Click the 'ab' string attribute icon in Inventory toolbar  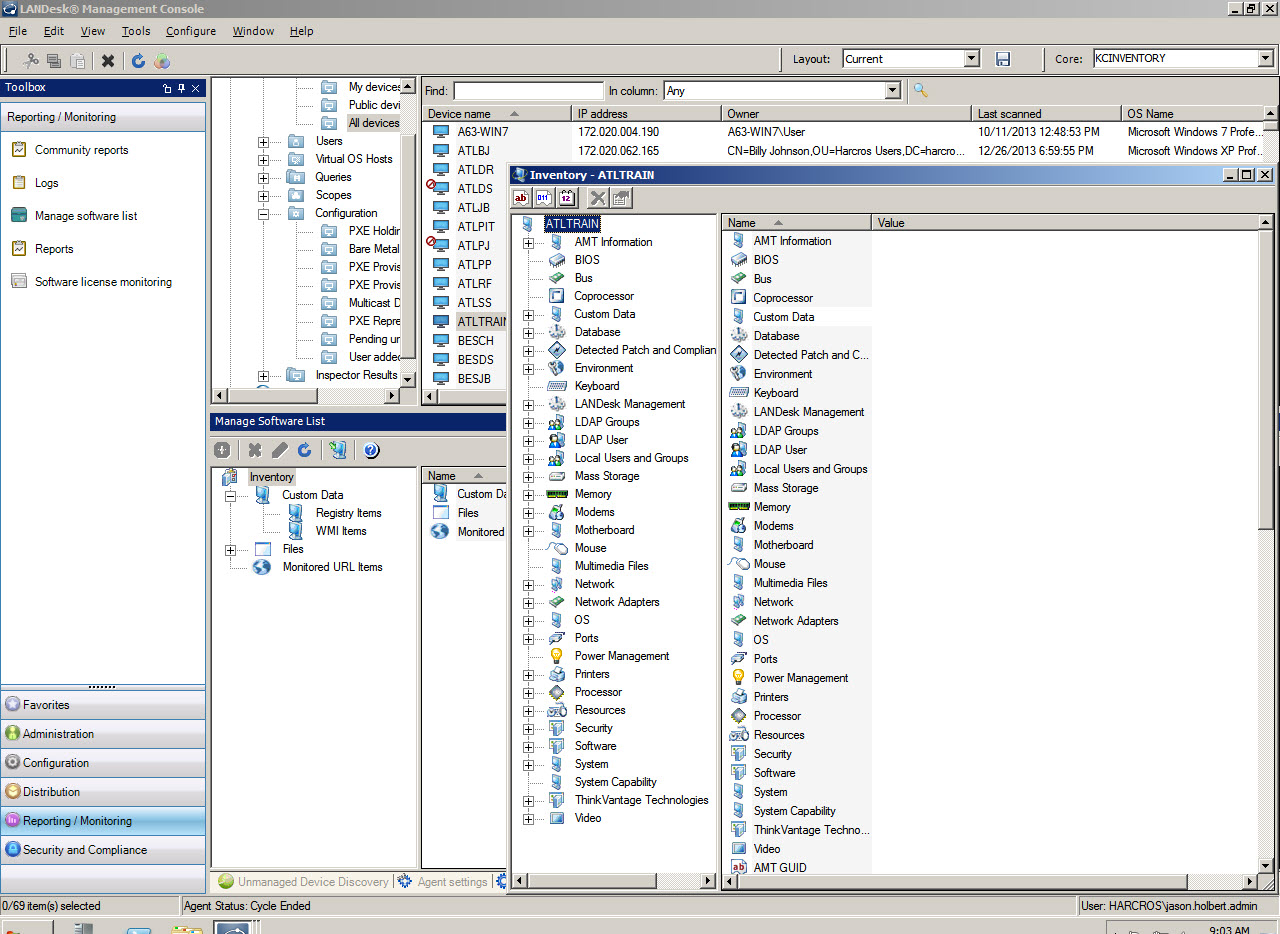(x=519, y=197)
